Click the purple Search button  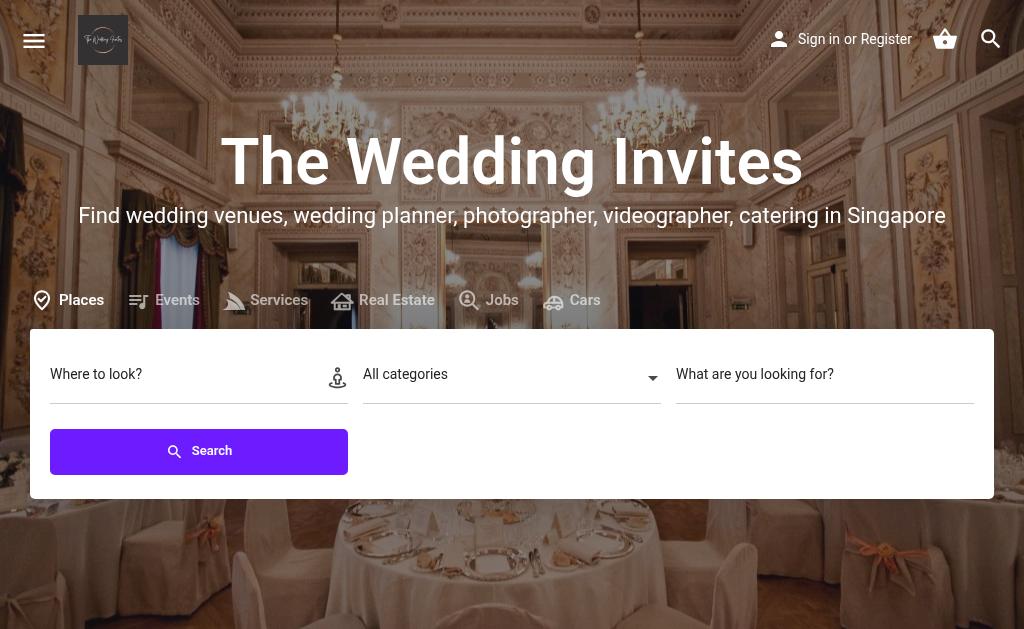tap(199, 452)
